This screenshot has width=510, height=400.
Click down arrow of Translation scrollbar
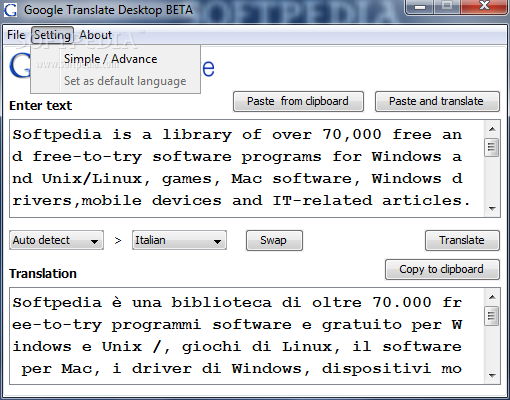click(492, 376)
